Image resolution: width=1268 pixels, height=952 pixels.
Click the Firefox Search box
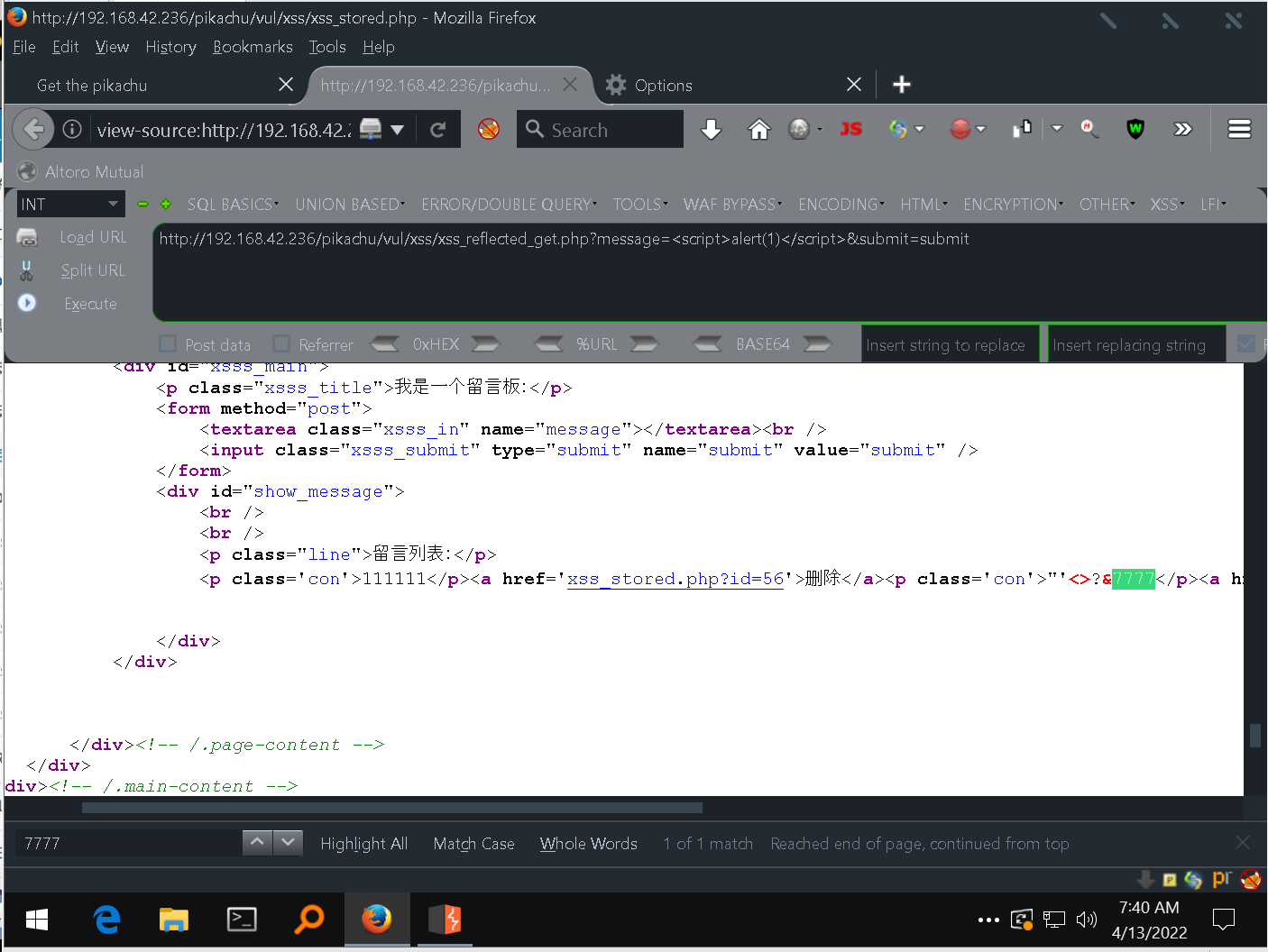click(x=601, y=130)
